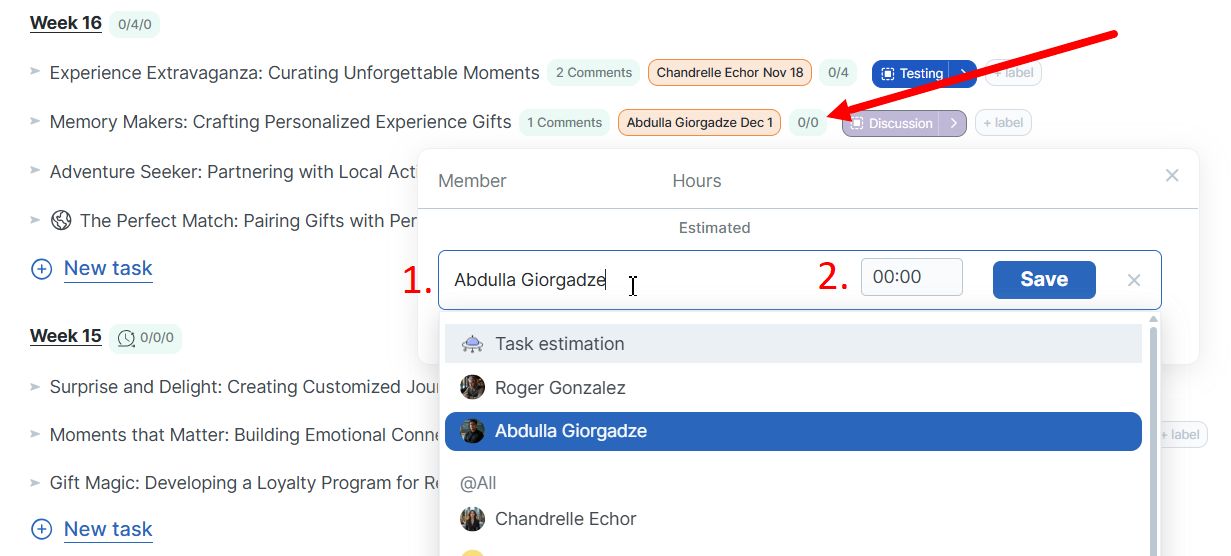Open the Discussion status dropdown arrow
The width and height of the screenshot is (1231, 556).
tap(953, 123)
